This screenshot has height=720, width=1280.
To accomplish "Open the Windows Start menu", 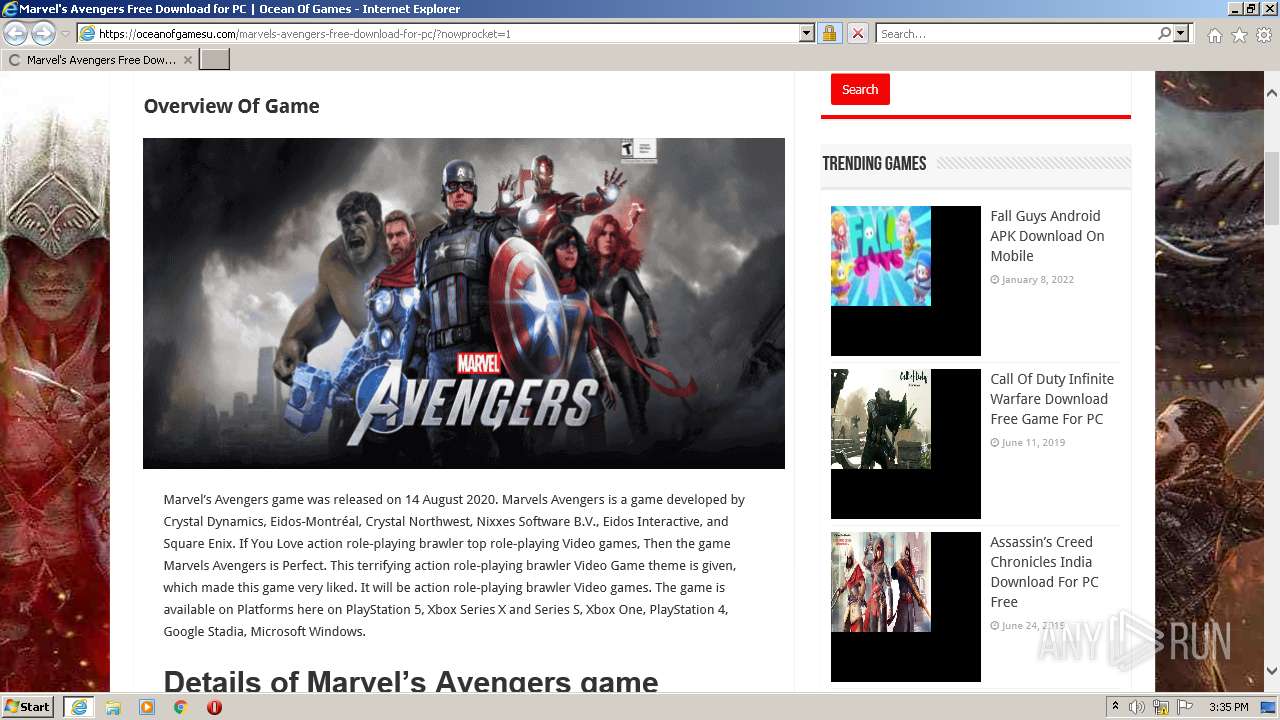I will pyautogui.click(x=28, y=707).
